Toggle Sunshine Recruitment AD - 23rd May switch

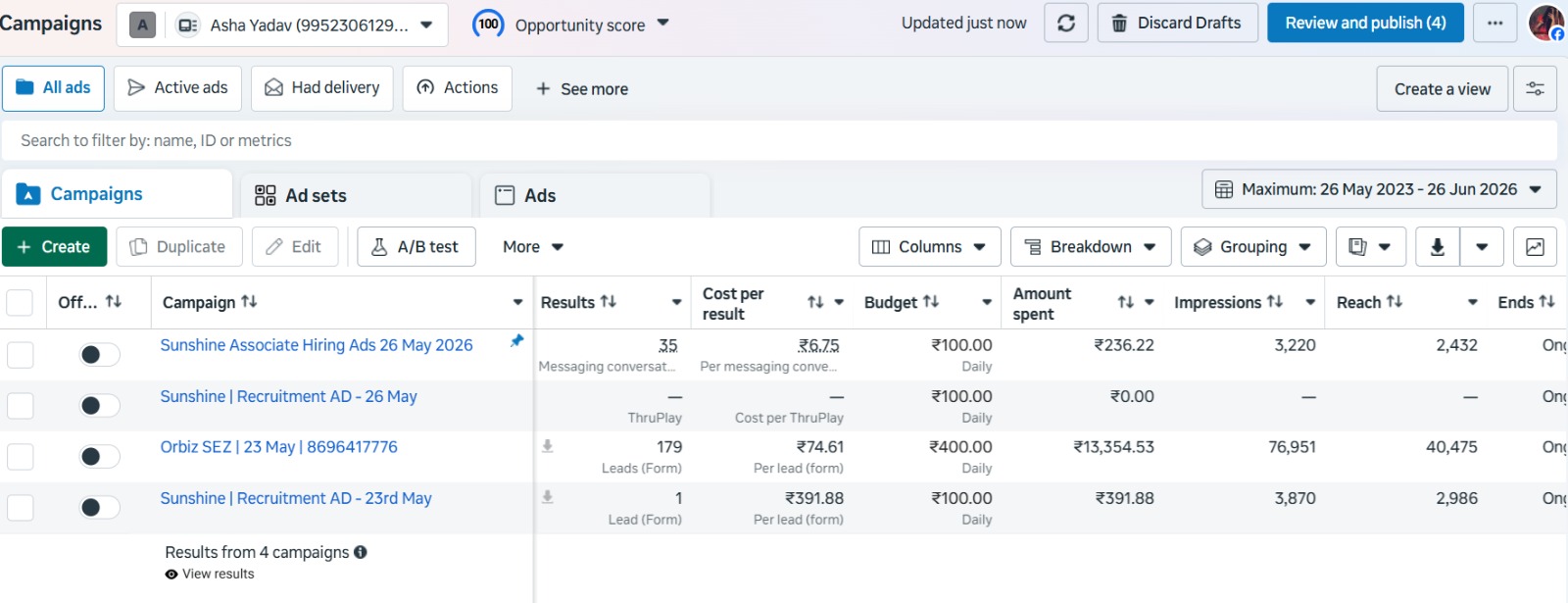coord(99,507)
